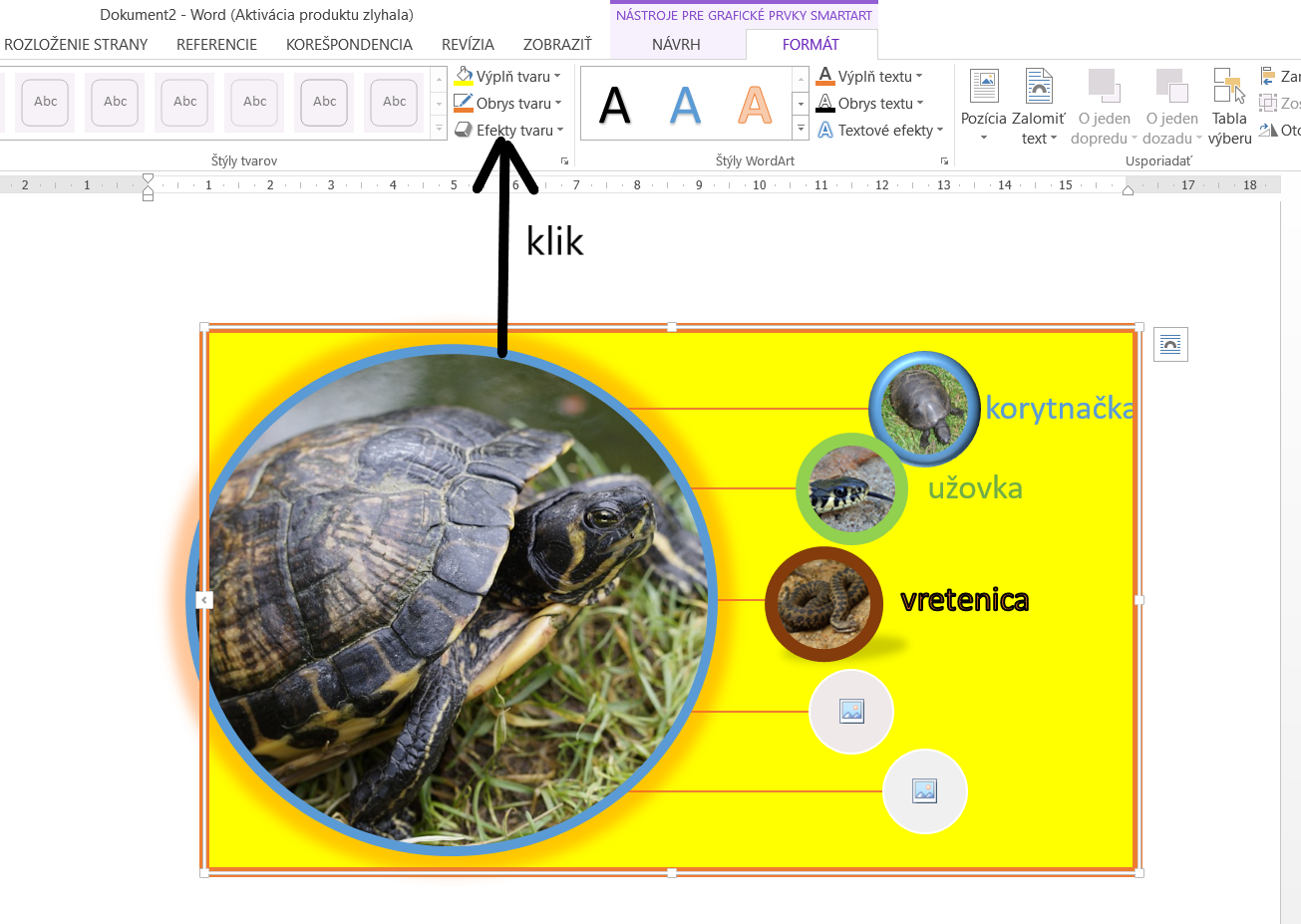The width and height of the screenshot is (1301, 924).
Task: Open the Štýly tvarov dialog launcher
Action: coord(565,160)
